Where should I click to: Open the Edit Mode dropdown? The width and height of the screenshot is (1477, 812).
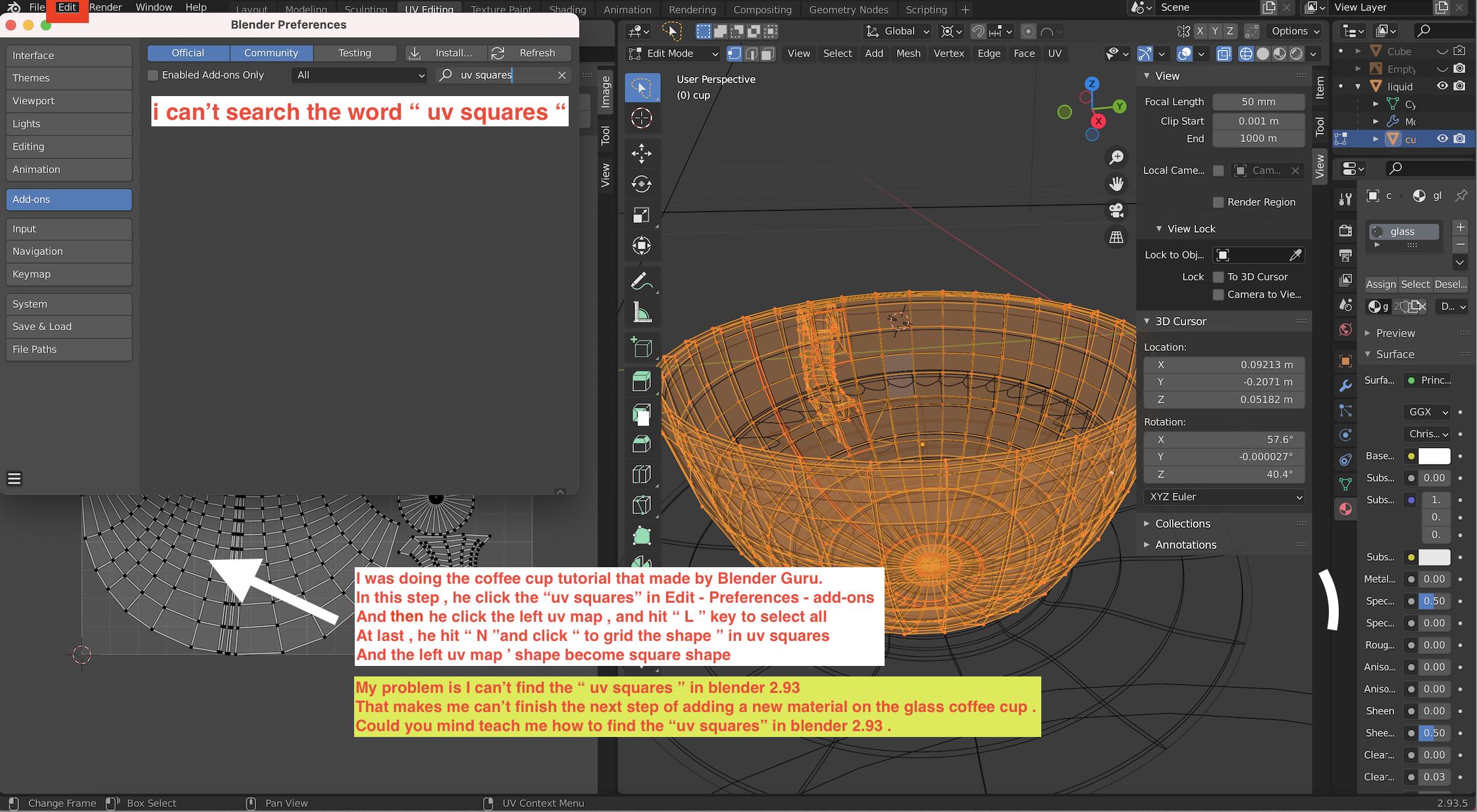(671, 53)
